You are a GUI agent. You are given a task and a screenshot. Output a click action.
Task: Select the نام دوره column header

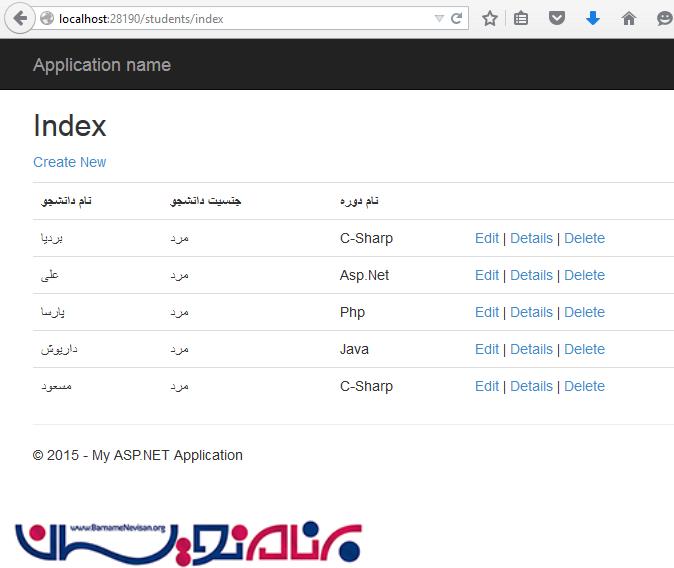point(359,201)
